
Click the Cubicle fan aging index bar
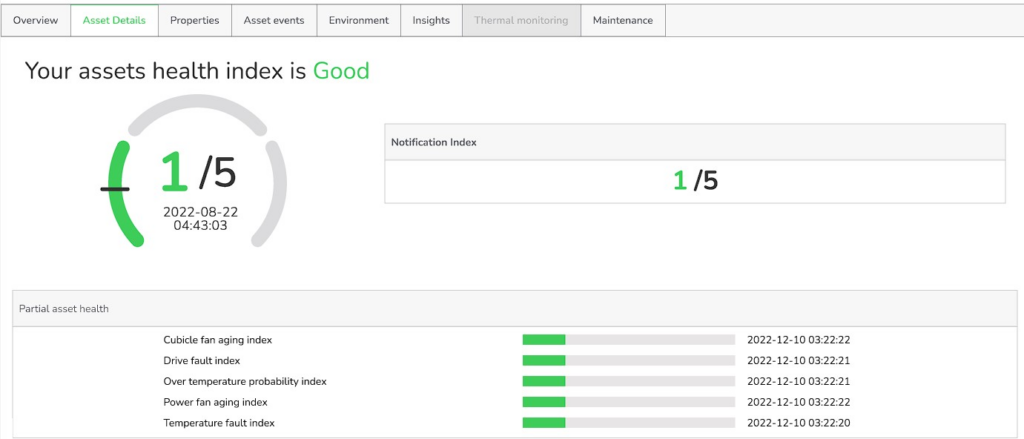coord(628,340)
